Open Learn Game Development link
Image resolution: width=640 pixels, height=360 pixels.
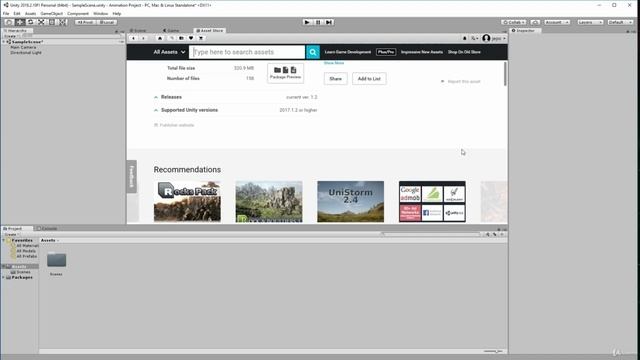tap(348, 52)
